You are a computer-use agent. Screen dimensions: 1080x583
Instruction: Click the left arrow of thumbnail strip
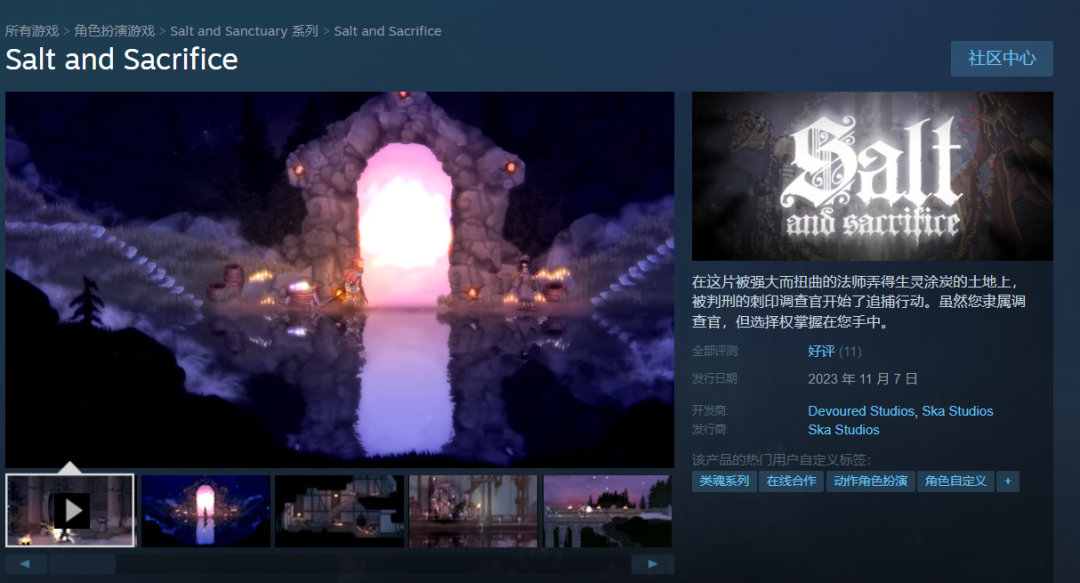[25, 564]
